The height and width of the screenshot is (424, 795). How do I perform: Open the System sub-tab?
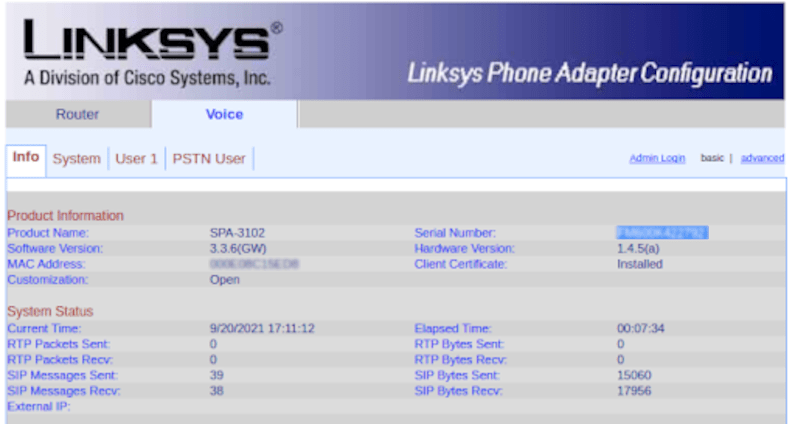(76, 158)
